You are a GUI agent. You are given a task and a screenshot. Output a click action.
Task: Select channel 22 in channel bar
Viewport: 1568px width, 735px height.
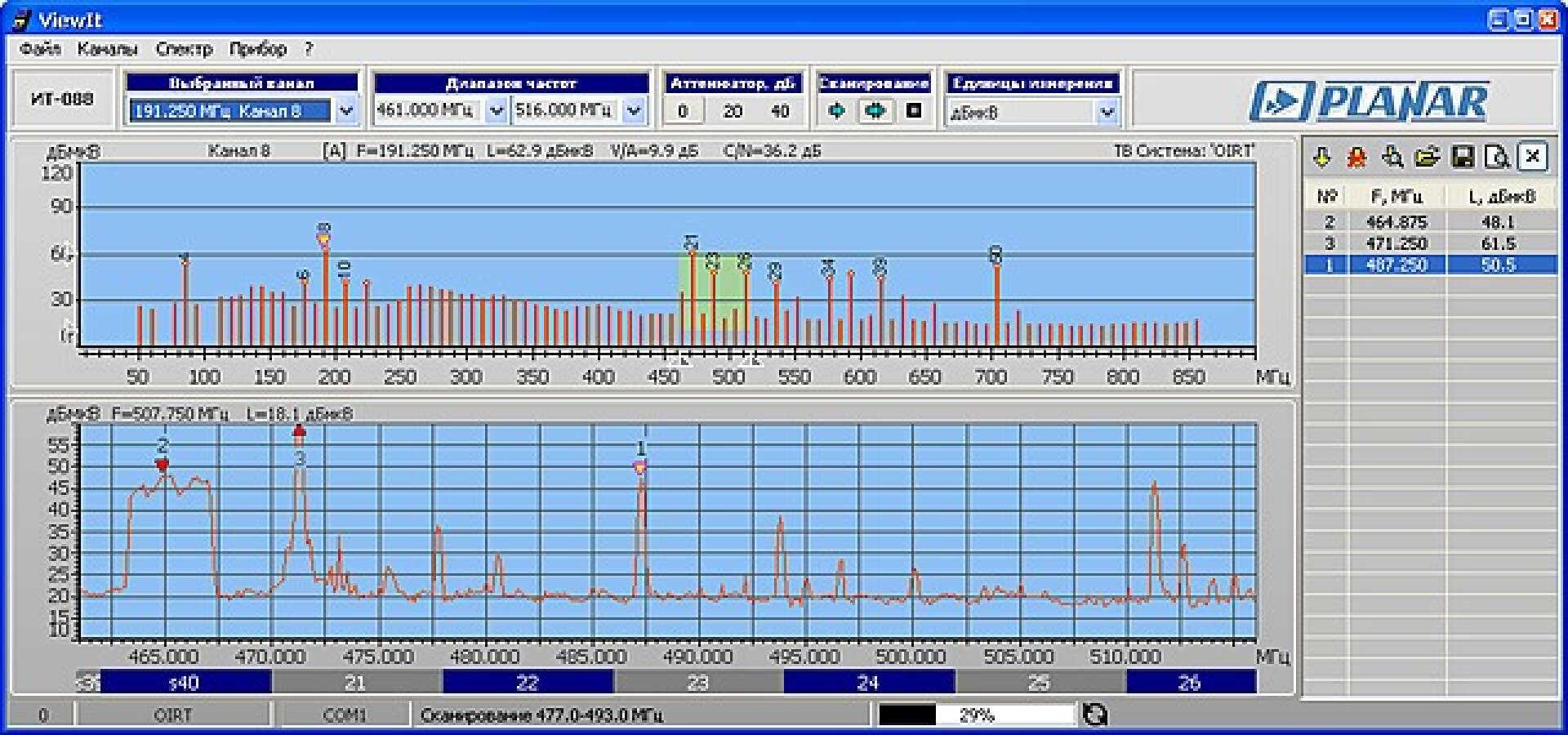coord(528,682)
